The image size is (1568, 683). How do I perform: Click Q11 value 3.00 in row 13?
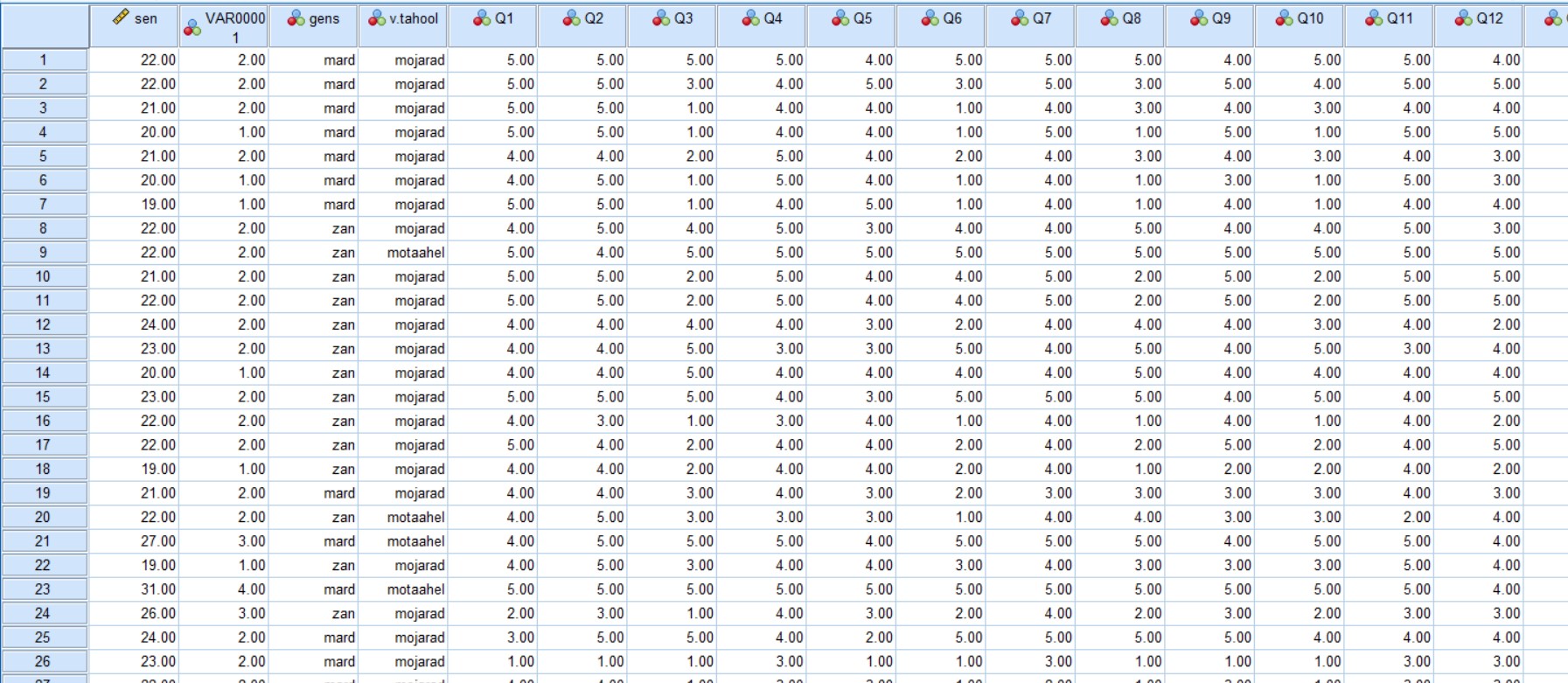[x=1417, y=349]
